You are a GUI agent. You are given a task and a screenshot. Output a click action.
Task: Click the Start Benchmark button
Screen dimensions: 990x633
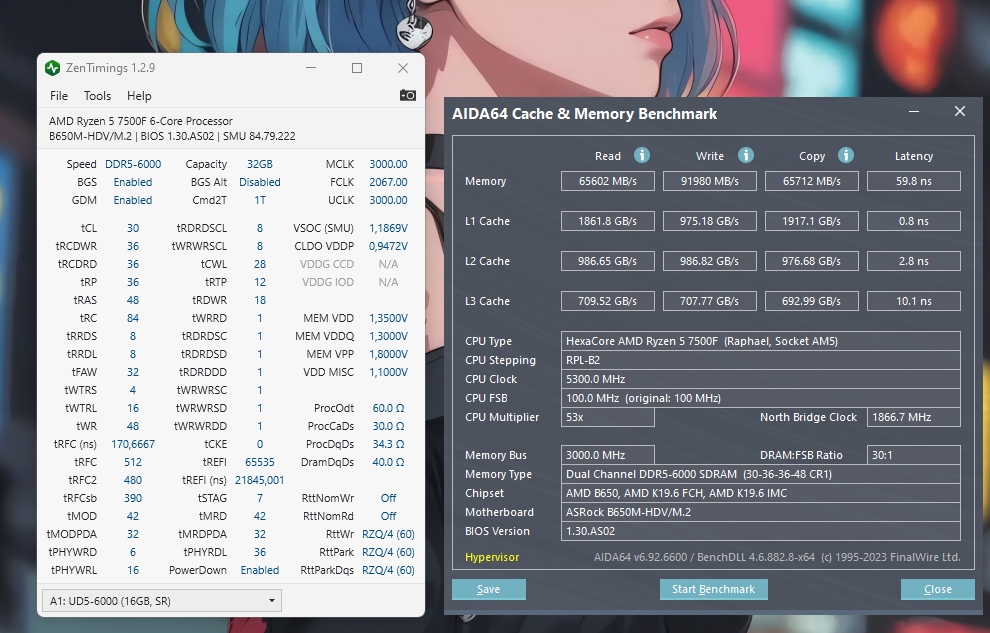[x=713, y=589]
